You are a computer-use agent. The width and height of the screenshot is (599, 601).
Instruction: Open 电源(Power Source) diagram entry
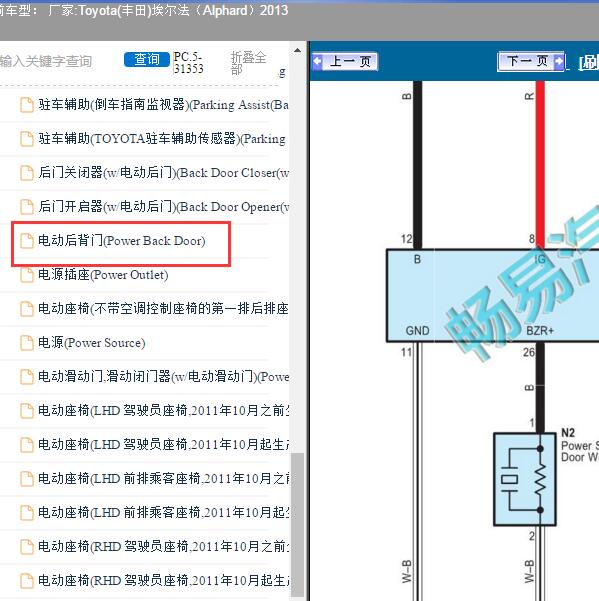(92, 343)
